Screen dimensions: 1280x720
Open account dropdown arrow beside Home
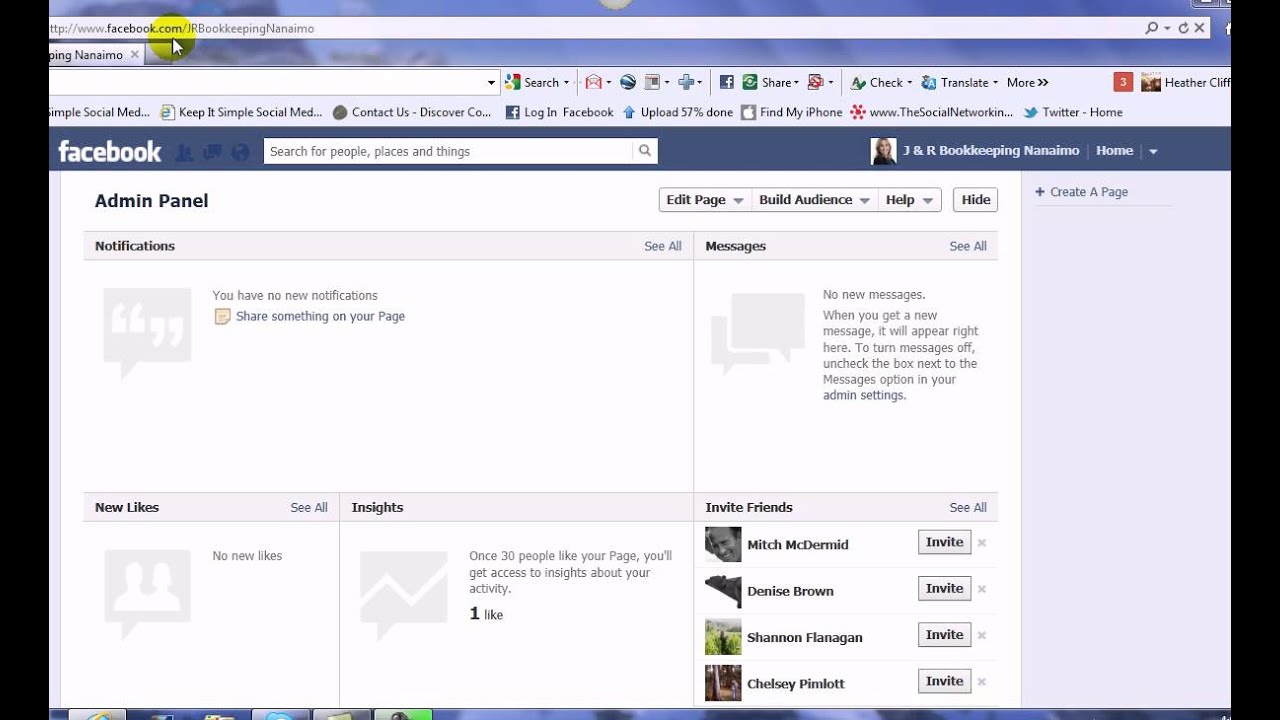click(1153, 152)
